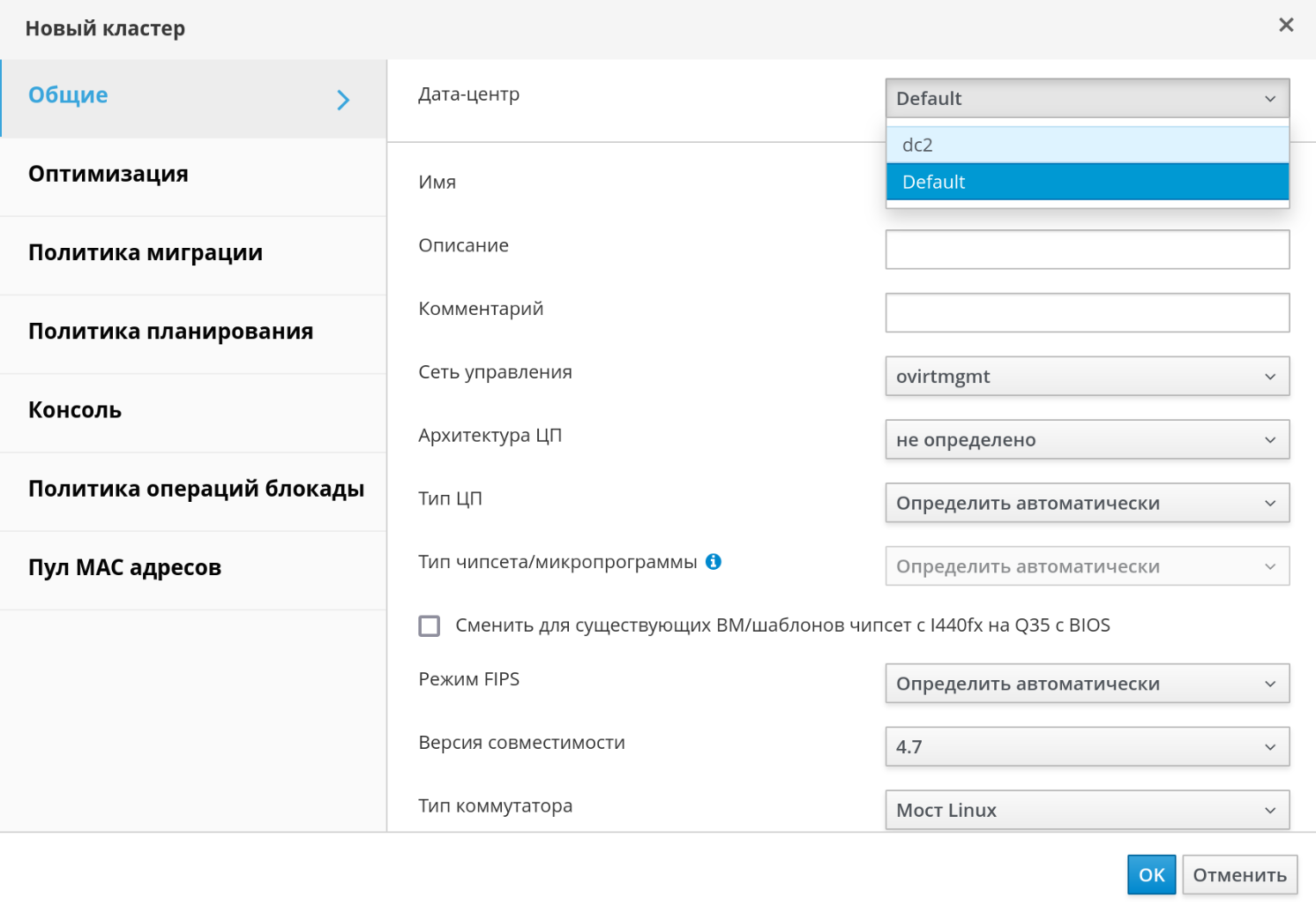The height and width of the screenshot is (913, 1316).
Task: Click the Описание text field
Action: 1087,250
